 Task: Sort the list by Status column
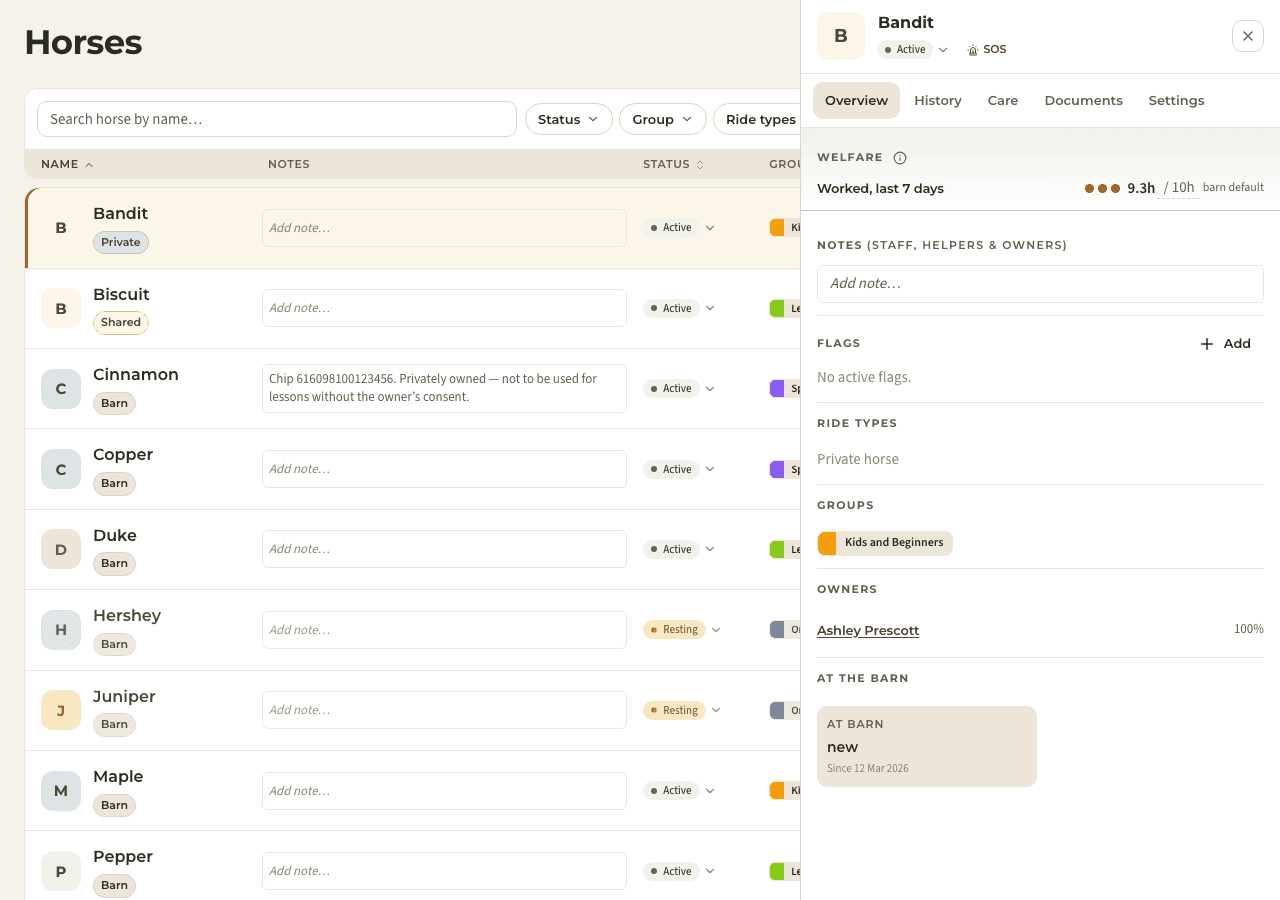click(673, 164)
